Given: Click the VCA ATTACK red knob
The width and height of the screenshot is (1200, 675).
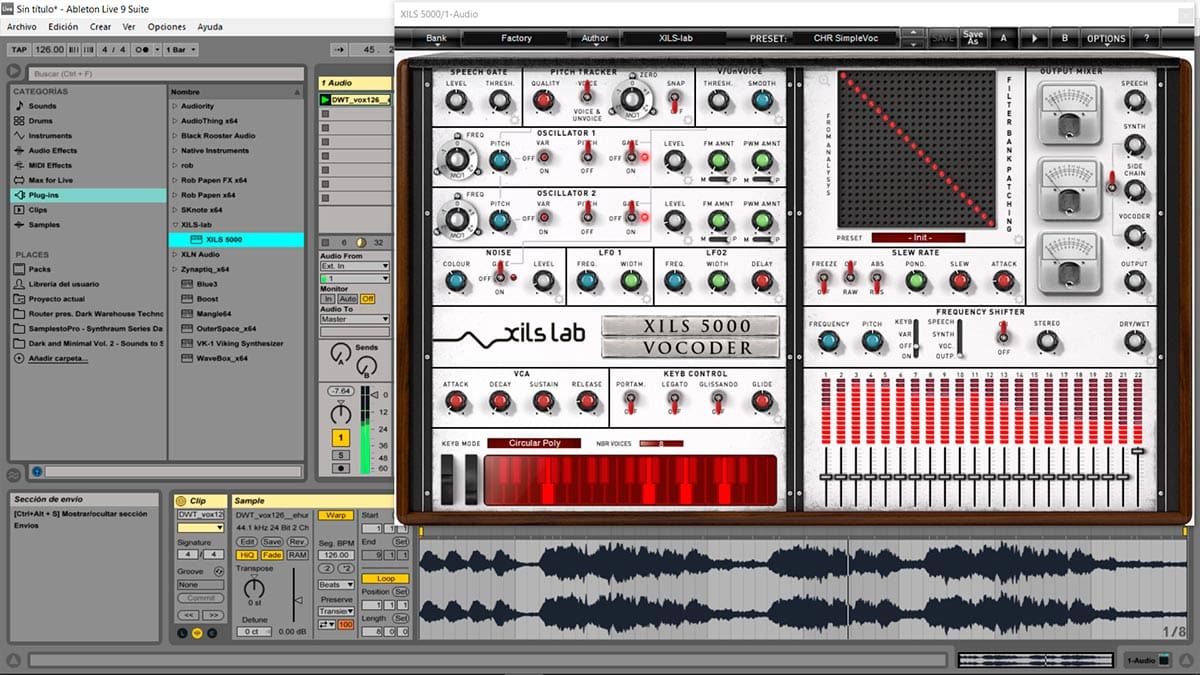Looking at the screenshot, I should point(456,401).
